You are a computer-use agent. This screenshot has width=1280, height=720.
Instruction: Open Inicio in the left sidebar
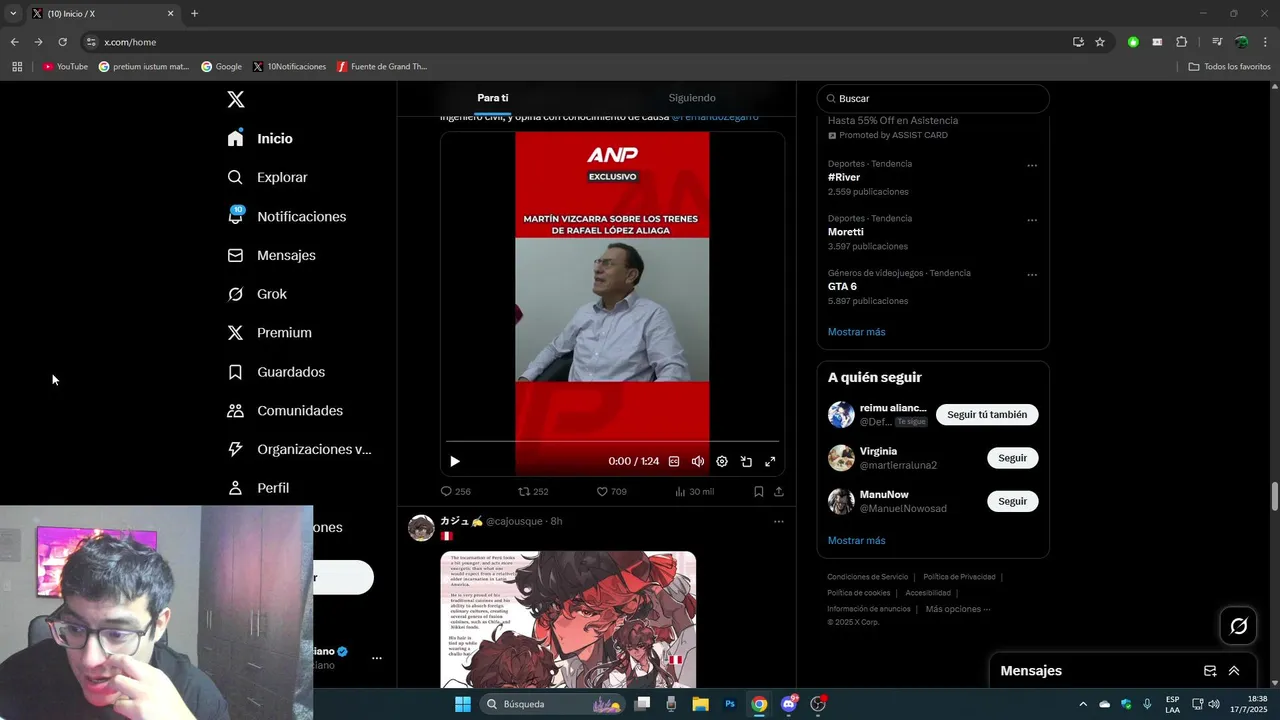pos(261,139)
